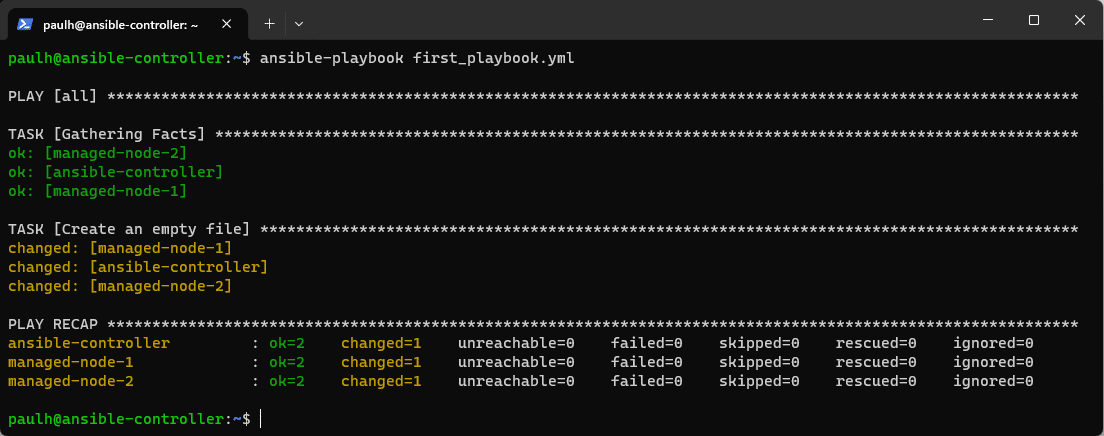This screenshot has width=1104, height=436.
Task: Click changed=1 for ansible-controller recap row
Action: 382,344
